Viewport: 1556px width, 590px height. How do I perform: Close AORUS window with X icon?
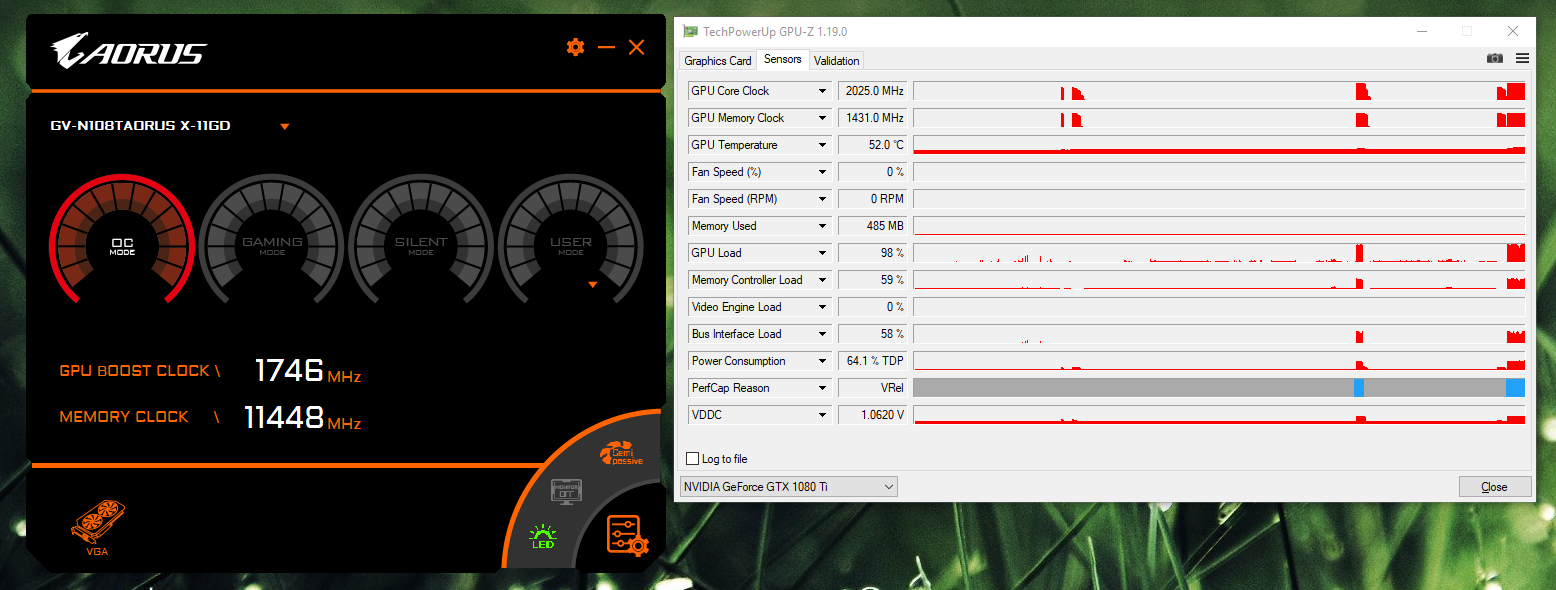(x=636, y=47)
